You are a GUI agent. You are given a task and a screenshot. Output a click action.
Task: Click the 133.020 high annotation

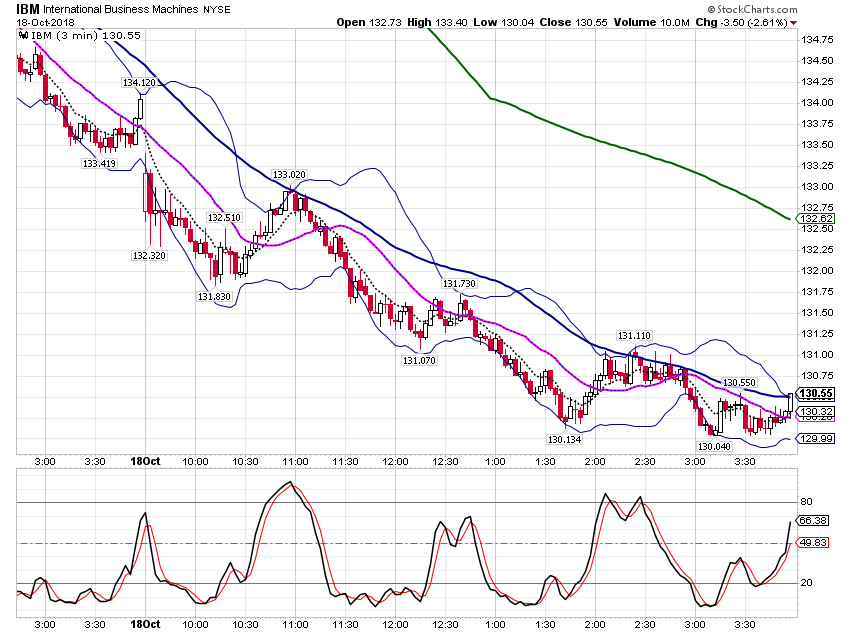pyautogui.click(x=289, y=175)
